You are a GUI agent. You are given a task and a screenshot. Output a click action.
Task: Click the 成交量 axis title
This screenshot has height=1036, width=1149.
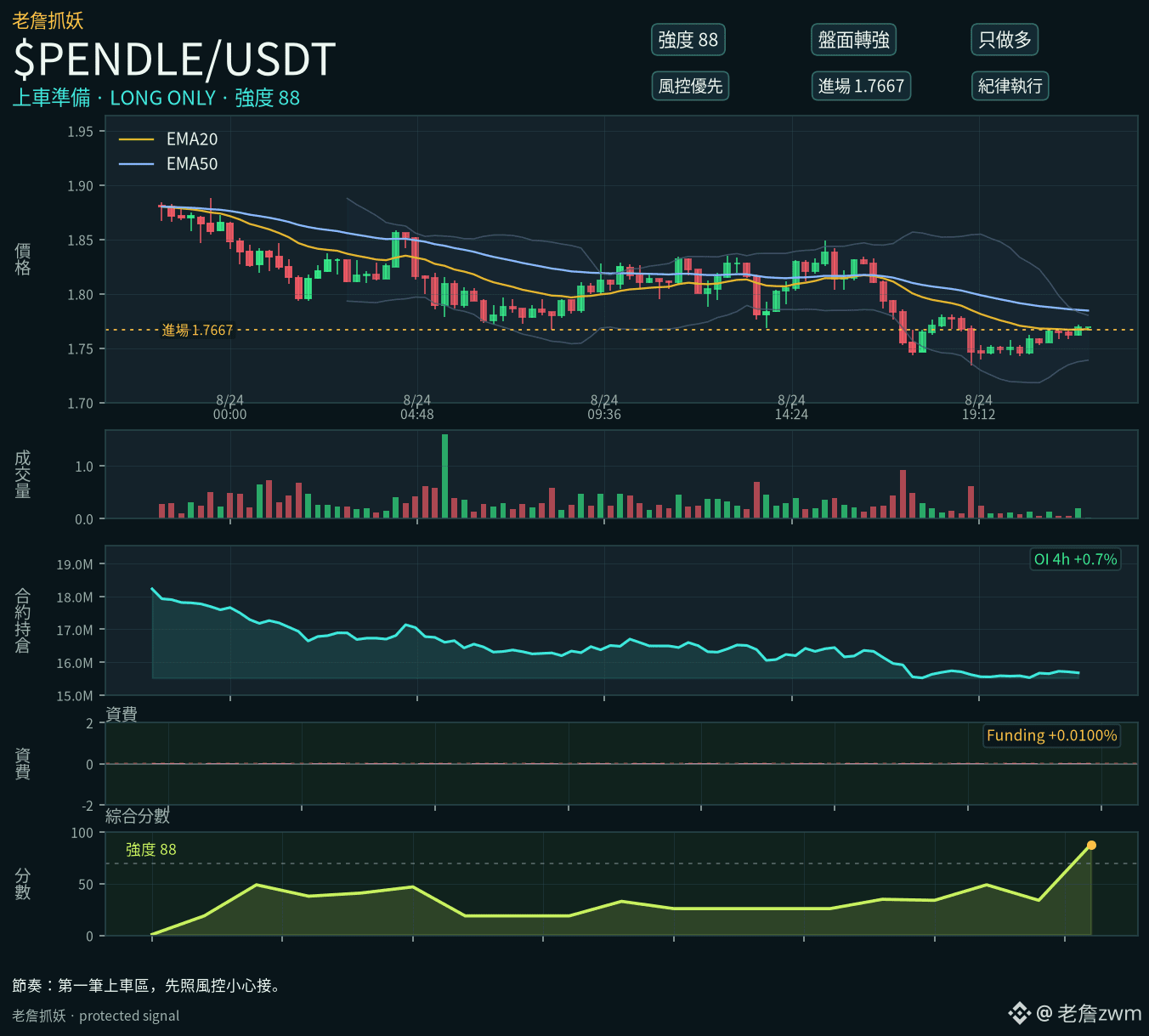23,474
